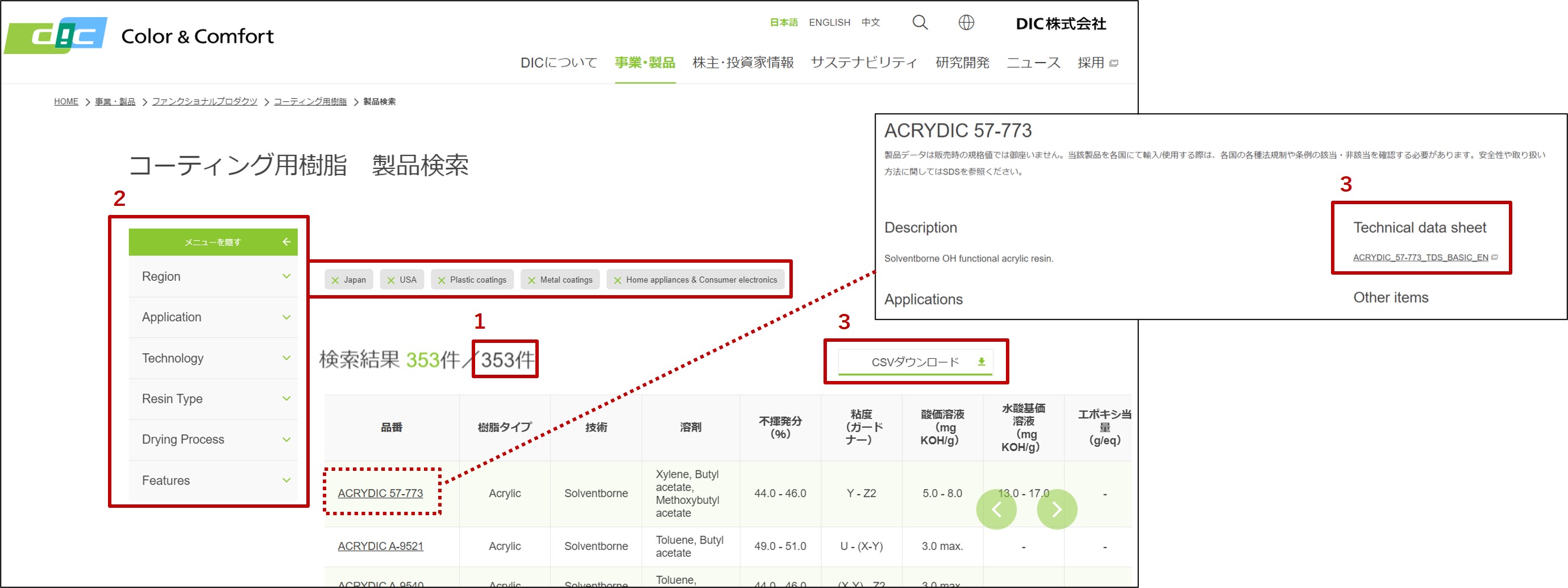Screen dimensions: 1568x588
Task: Expand the Application filter
Action: (x=213, y=317)
